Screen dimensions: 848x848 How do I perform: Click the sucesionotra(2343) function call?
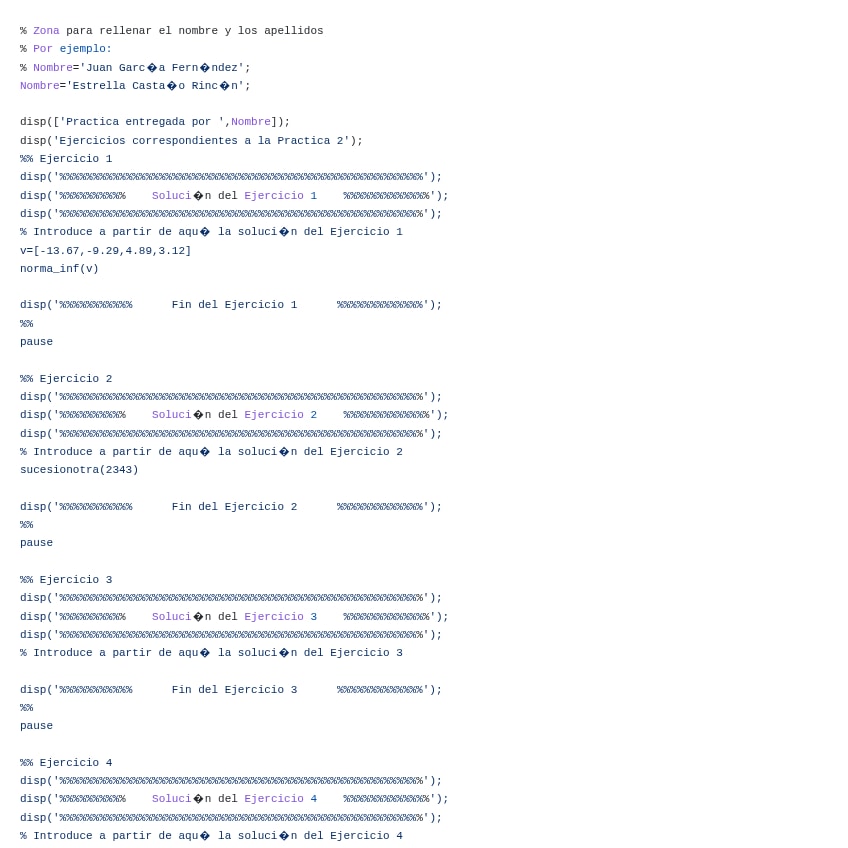(x=79, y=470)
